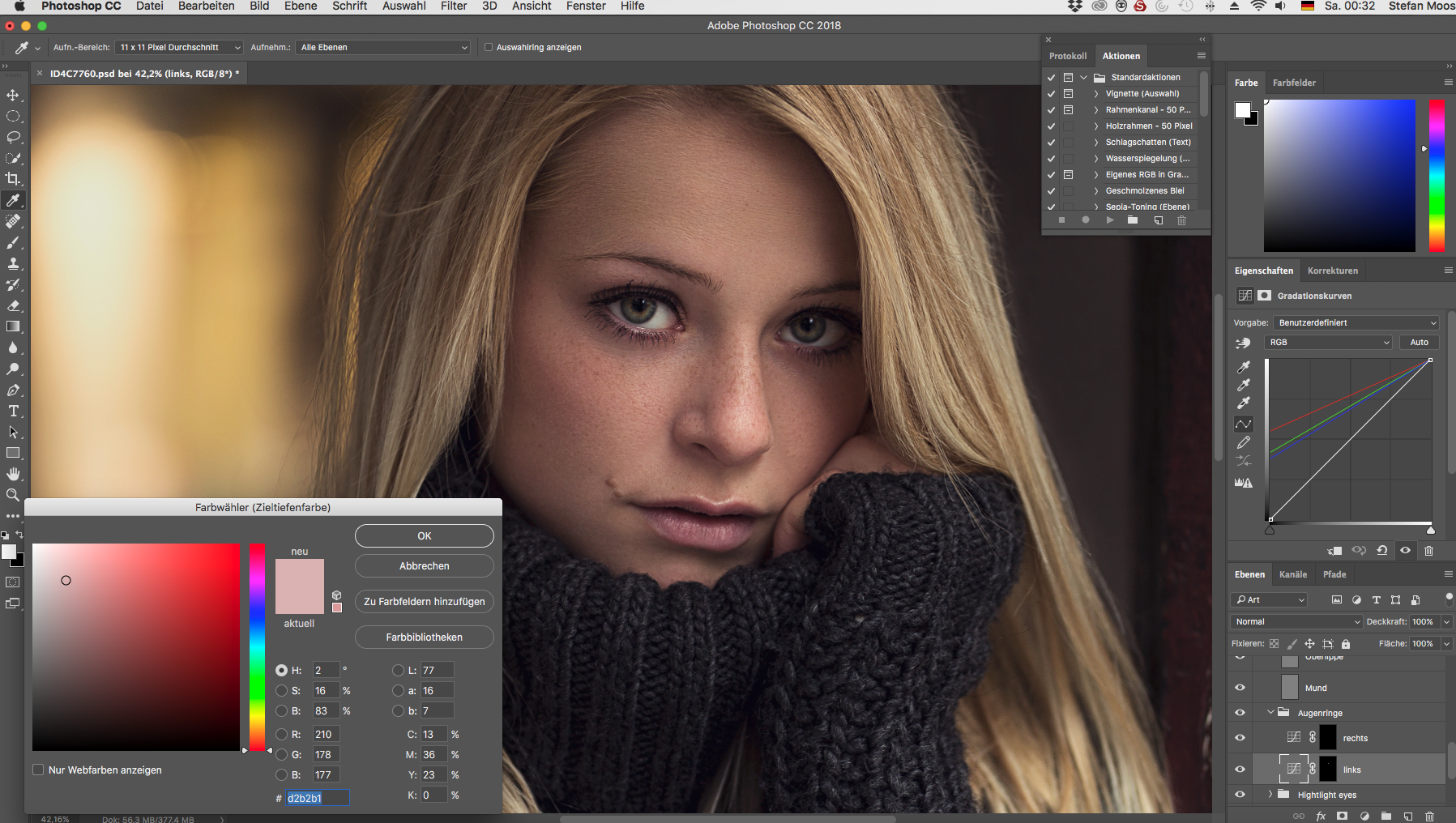Select the R red radio button

tap(281, 735)
